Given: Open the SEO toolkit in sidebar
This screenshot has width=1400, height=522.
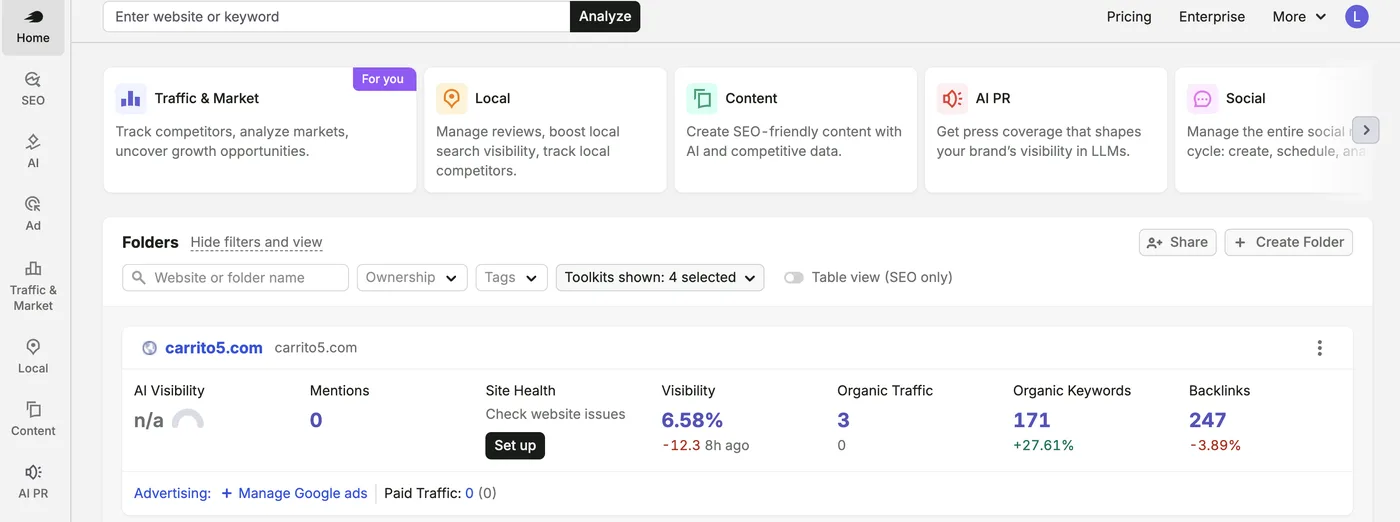Looking at the screenshot, I should point(33,89).
